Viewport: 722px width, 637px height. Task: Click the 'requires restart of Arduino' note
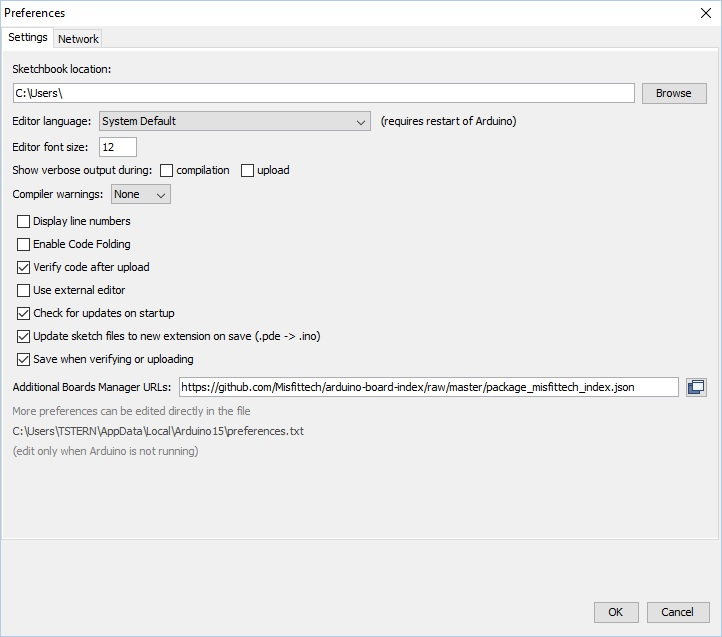pyautogui.click(x=448, y=121)
